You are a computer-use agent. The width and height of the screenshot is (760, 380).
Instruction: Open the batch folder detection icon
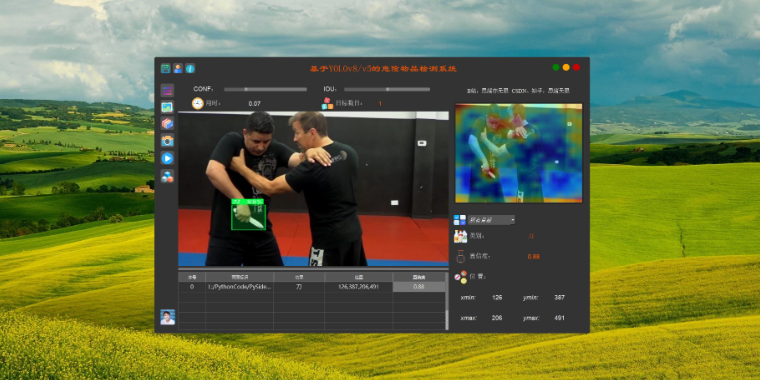click(167, 124)
